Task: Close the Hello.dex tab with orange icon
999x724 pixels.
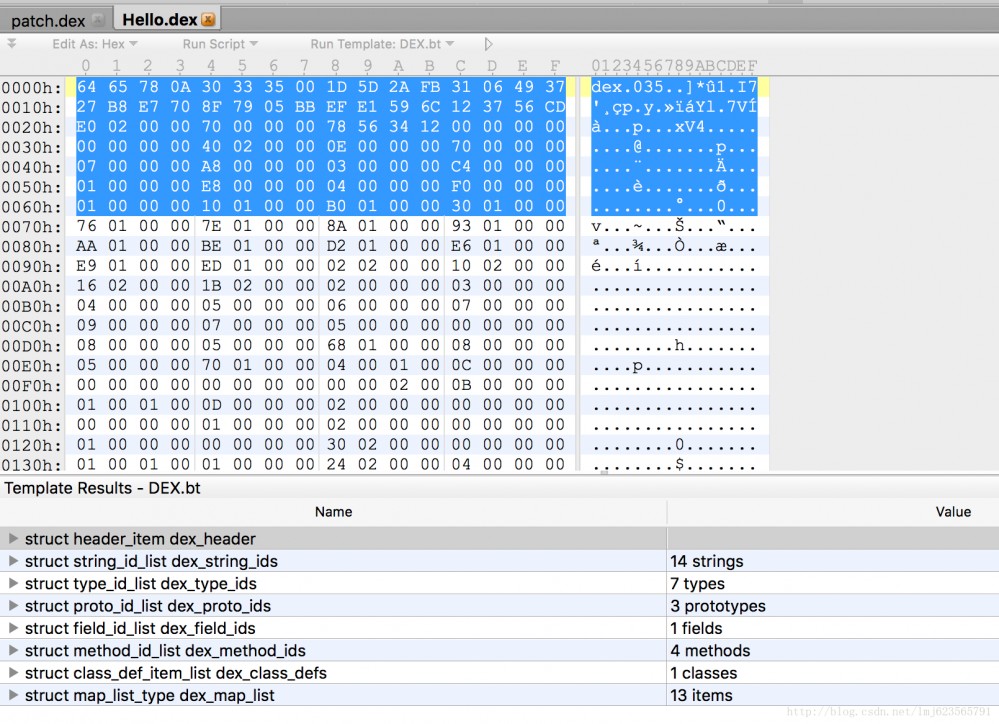Action: (208, 20)
